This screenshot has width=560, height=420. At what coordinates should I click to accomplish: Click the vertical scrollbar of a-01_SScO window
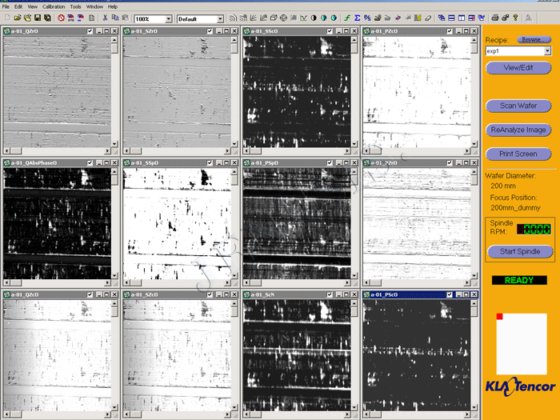[354, 91]
